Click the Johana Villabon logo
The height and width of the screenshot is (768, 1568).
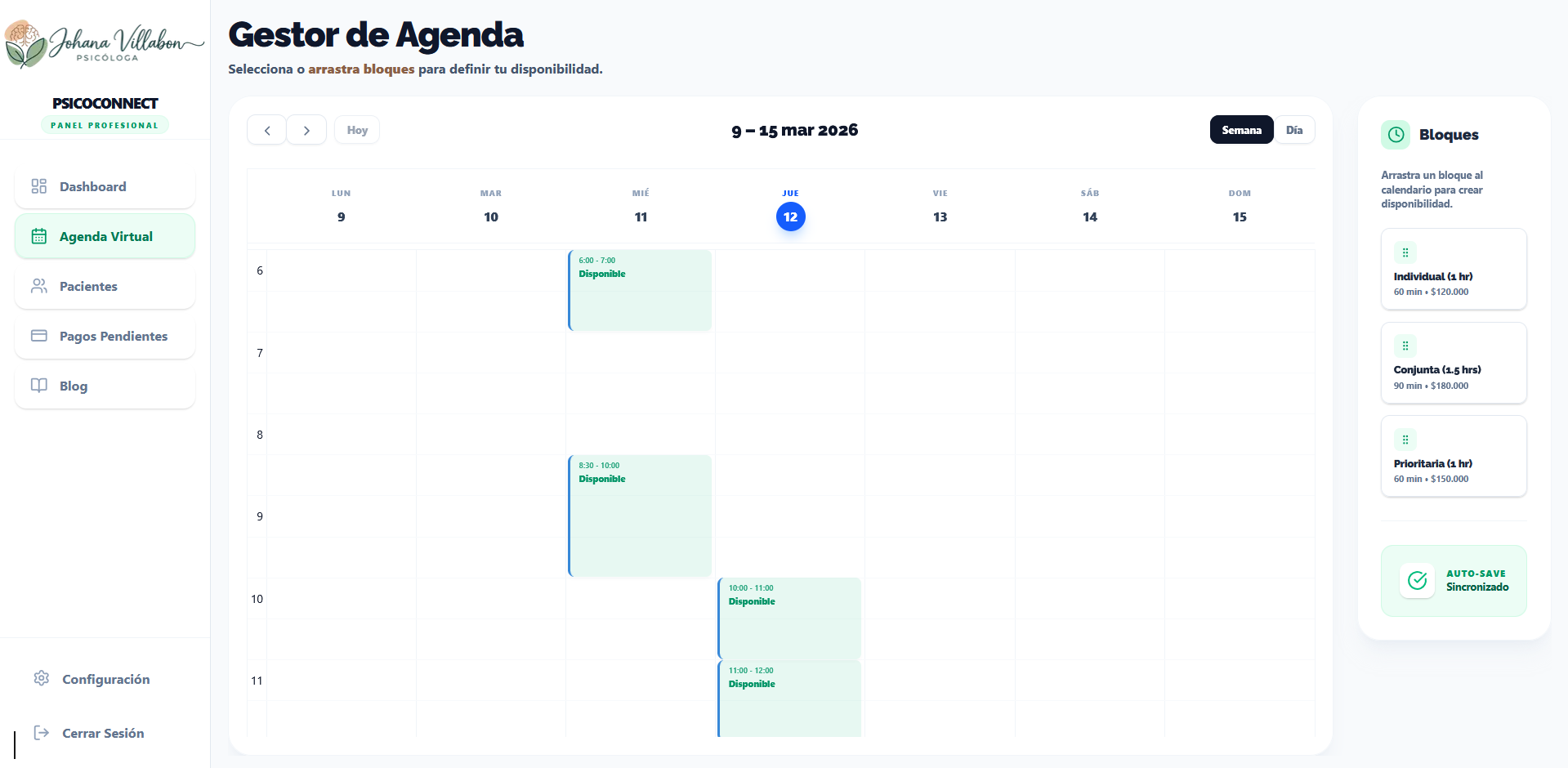pyautogui.click(x=105, y=44)
